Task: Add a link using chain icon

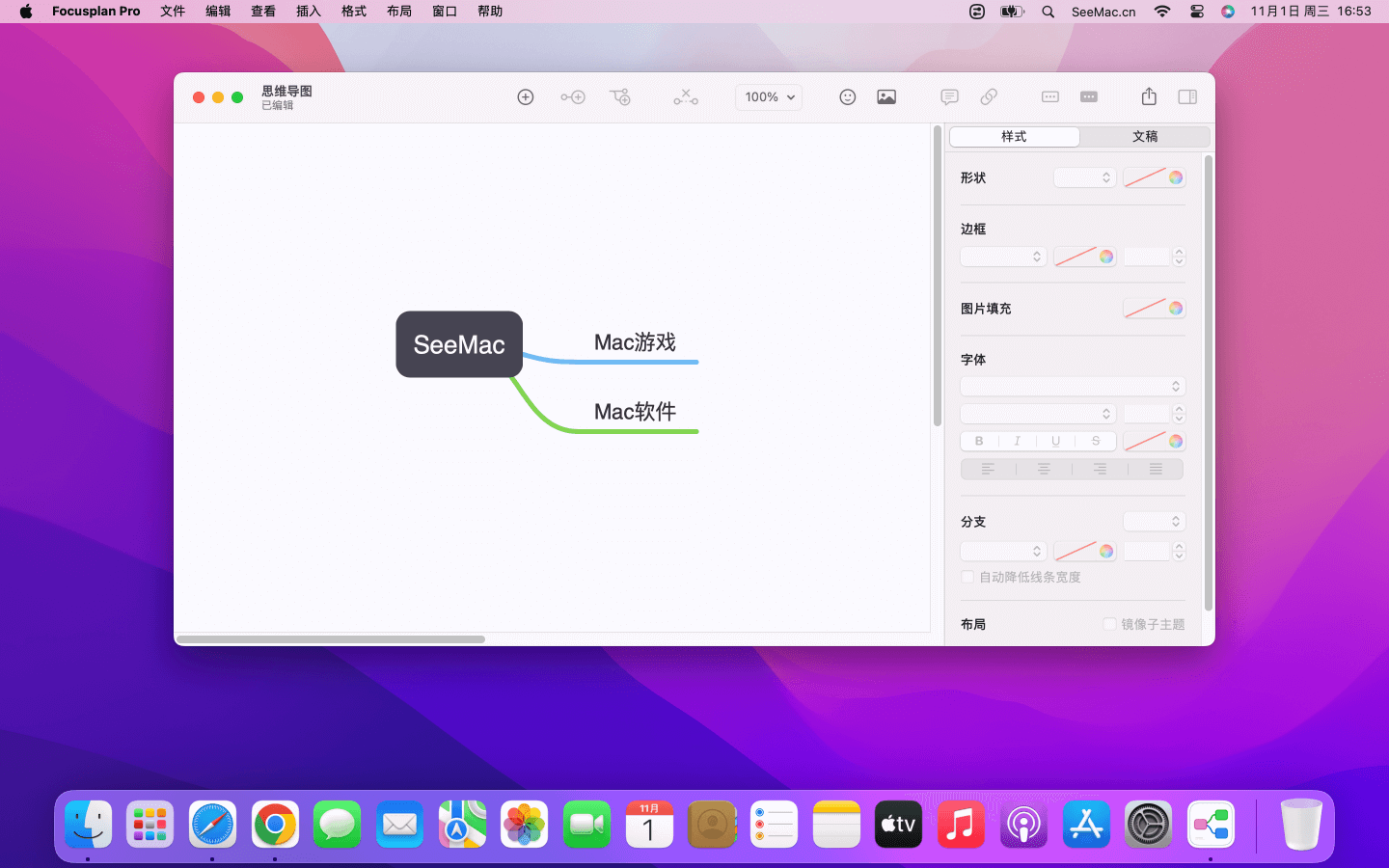Action: 989,97
